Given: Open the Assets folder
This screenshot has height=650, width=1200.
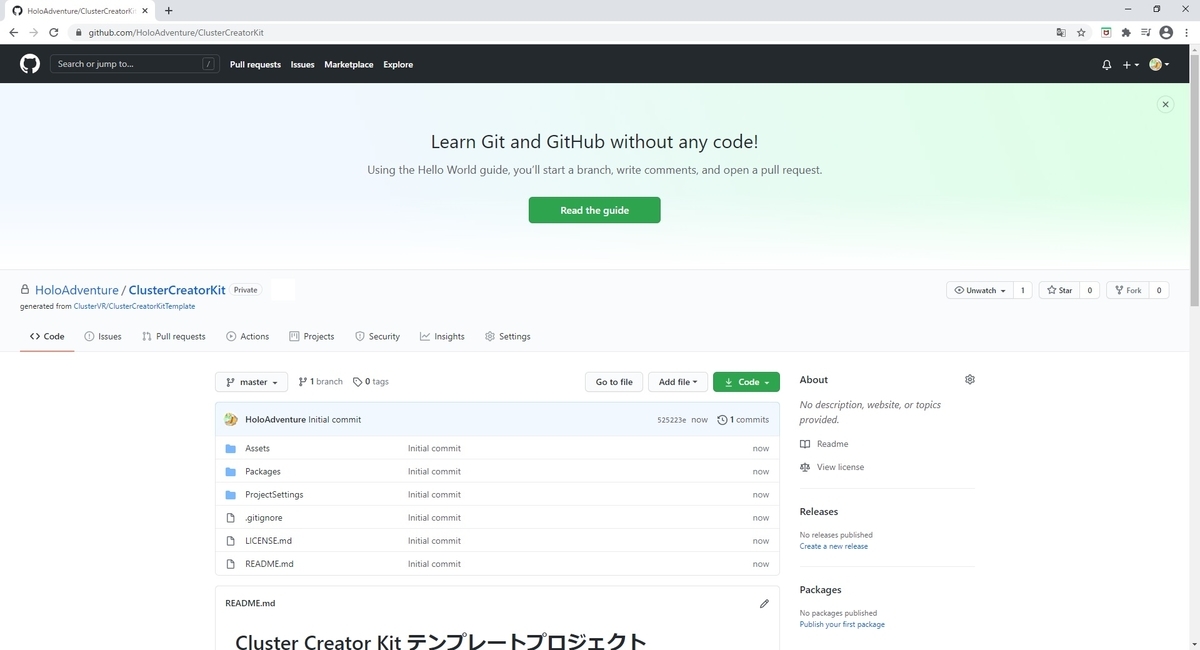Looking at the screenshot, I should [257, 449].
